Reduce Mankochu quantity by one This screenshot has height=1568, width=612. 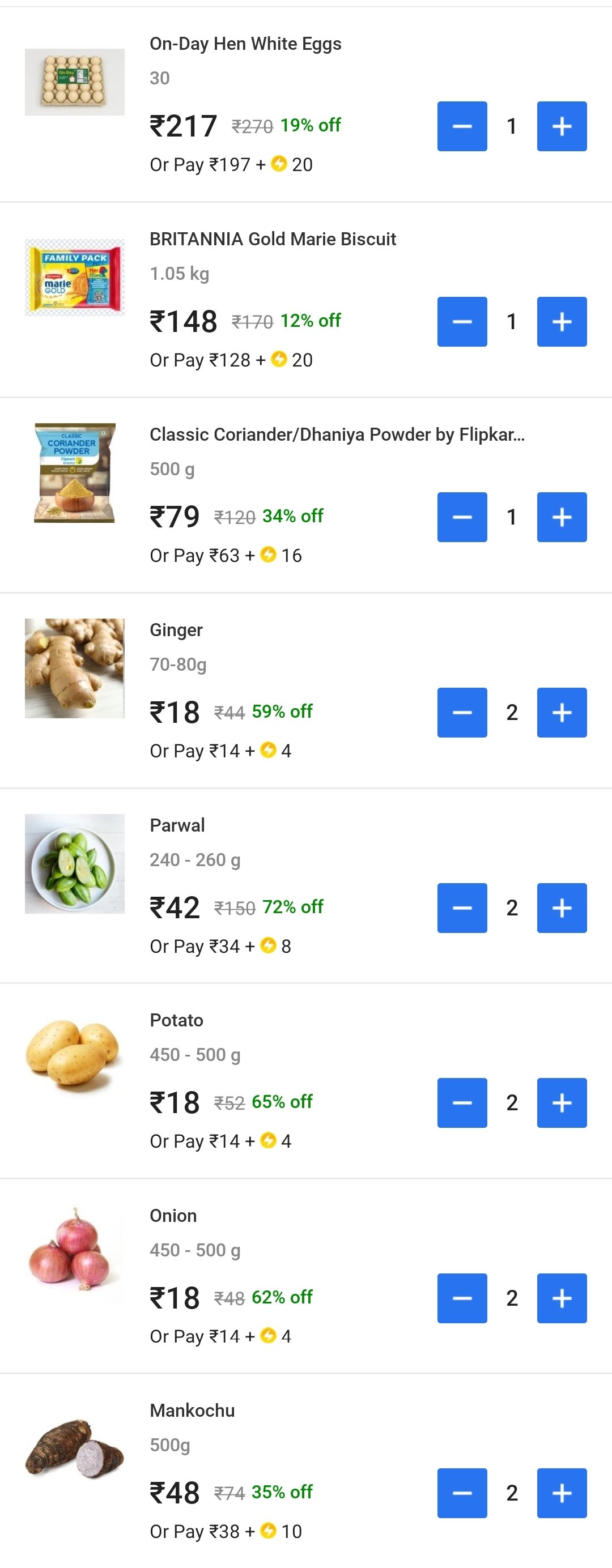(462, 1493)
